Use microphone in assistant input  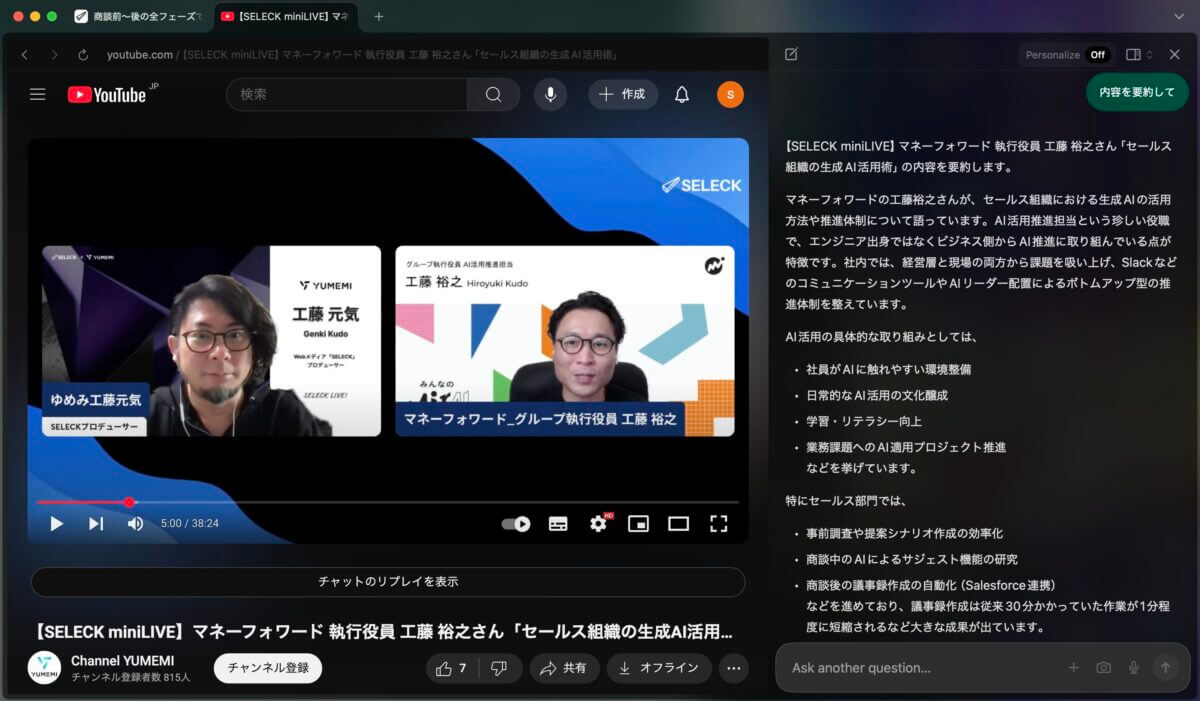point(1133,668)
